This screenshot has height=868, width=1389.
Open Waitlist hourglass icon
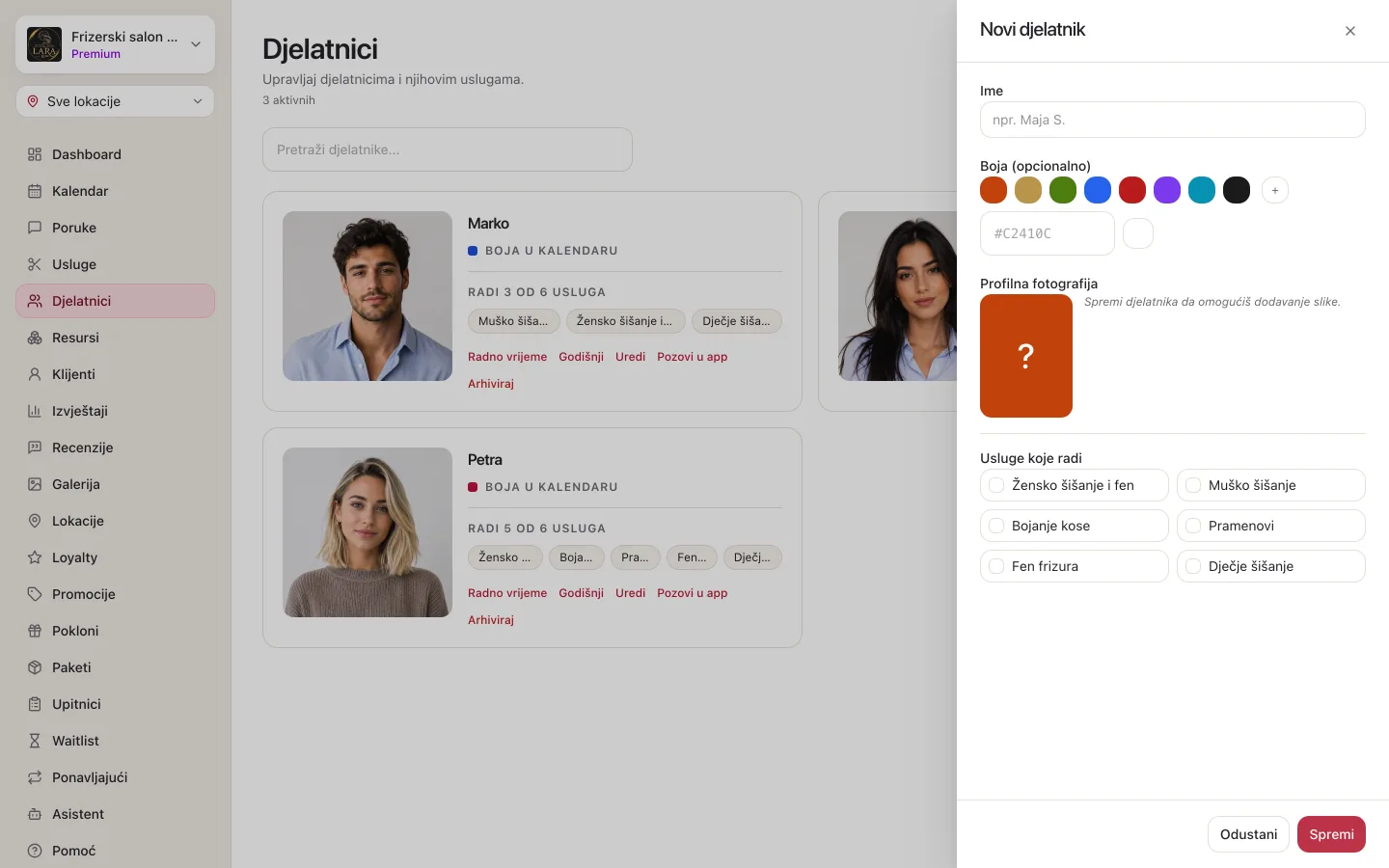pyautogui.click(x=35, y=741)
